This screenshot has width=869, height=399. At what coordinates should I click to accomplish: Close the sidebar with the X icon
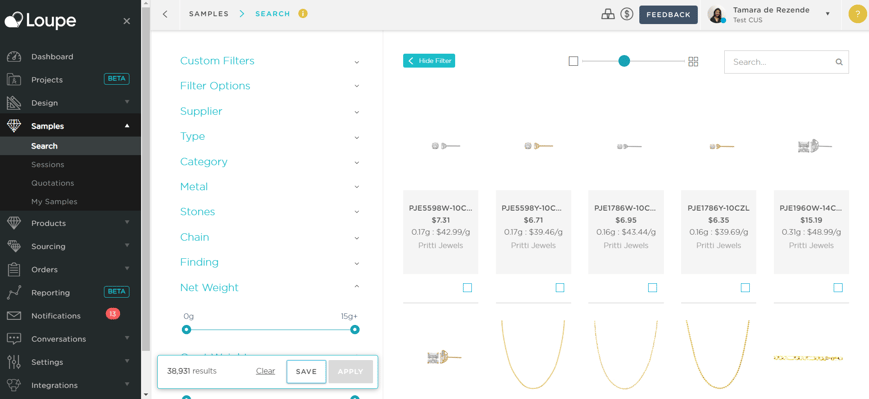(x=126, y=21)
